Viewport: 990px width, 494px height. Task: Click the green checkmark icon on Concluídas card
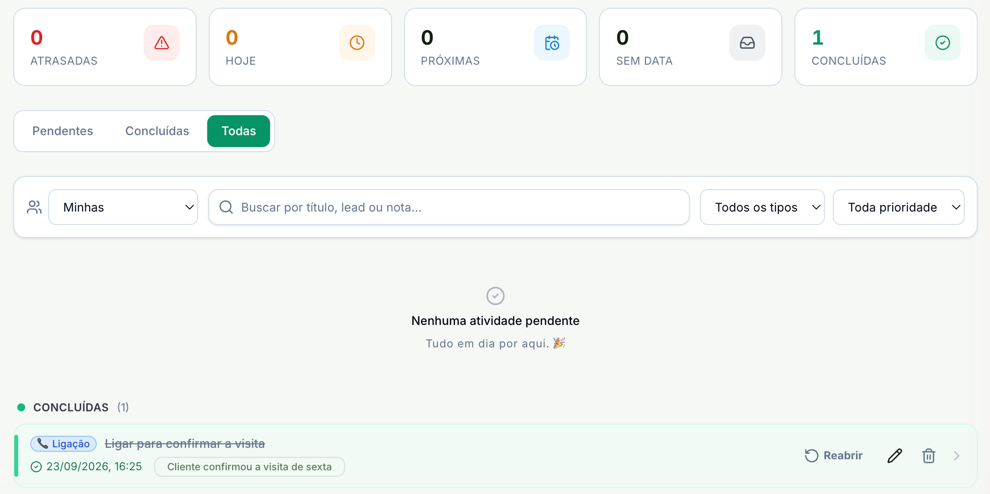pyautogui.click(x=943, y=43)
